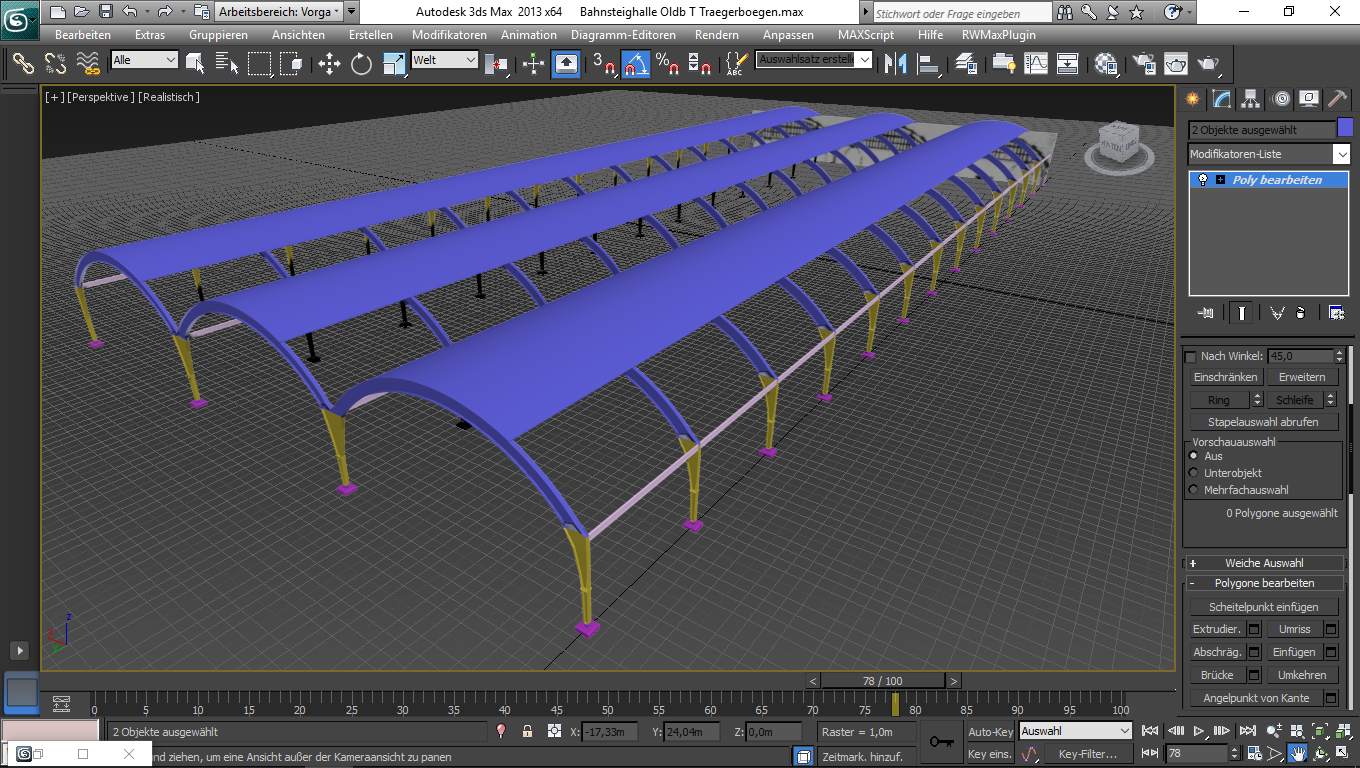The height and width of the screenshot is (768, 1360).
Task: Toggle the Angle Snap tool
Action: pyautogui.click(x=635, y=65)
